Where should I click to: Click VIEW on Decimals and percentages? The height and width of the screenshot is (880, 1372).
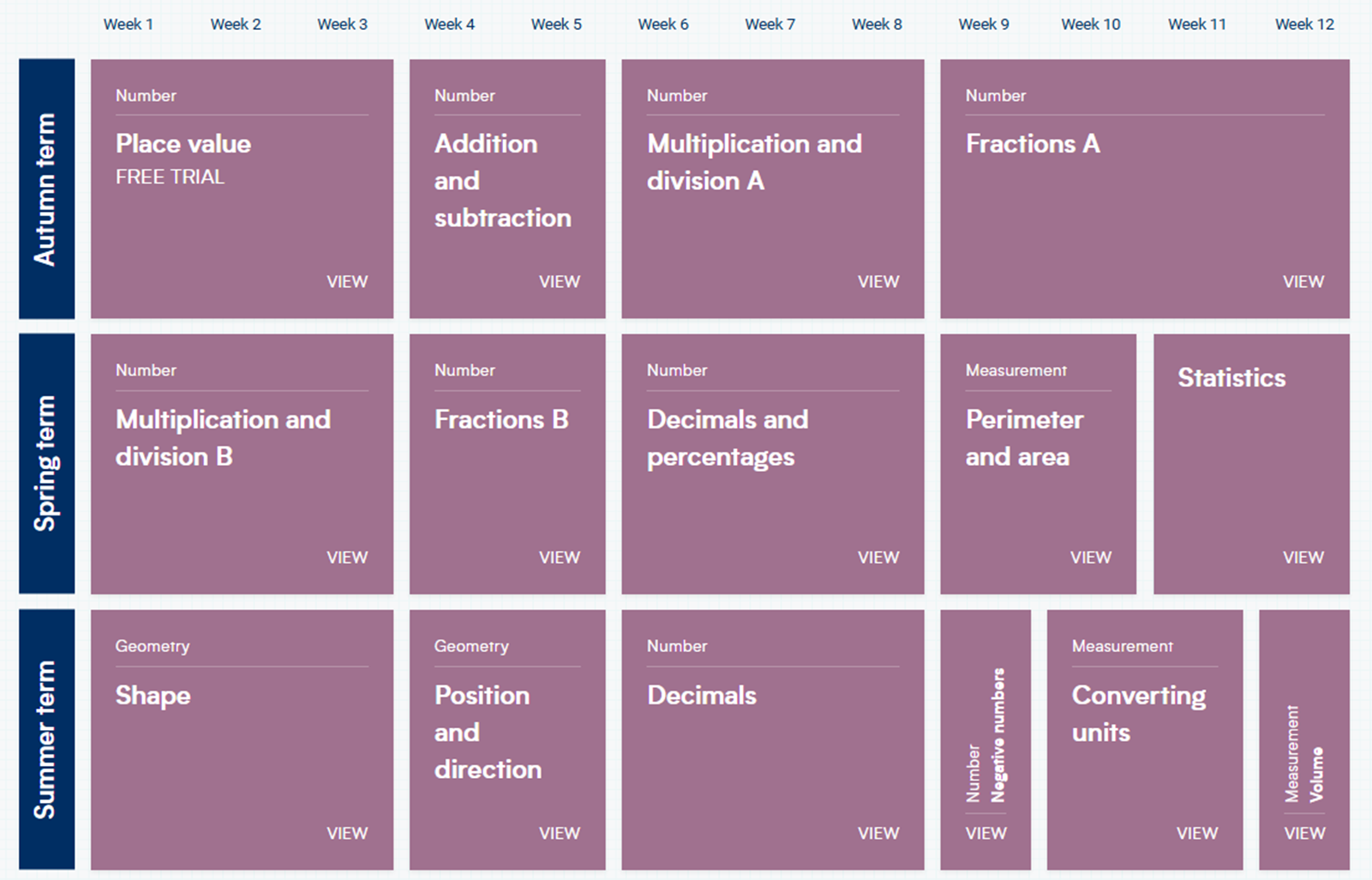878,558
